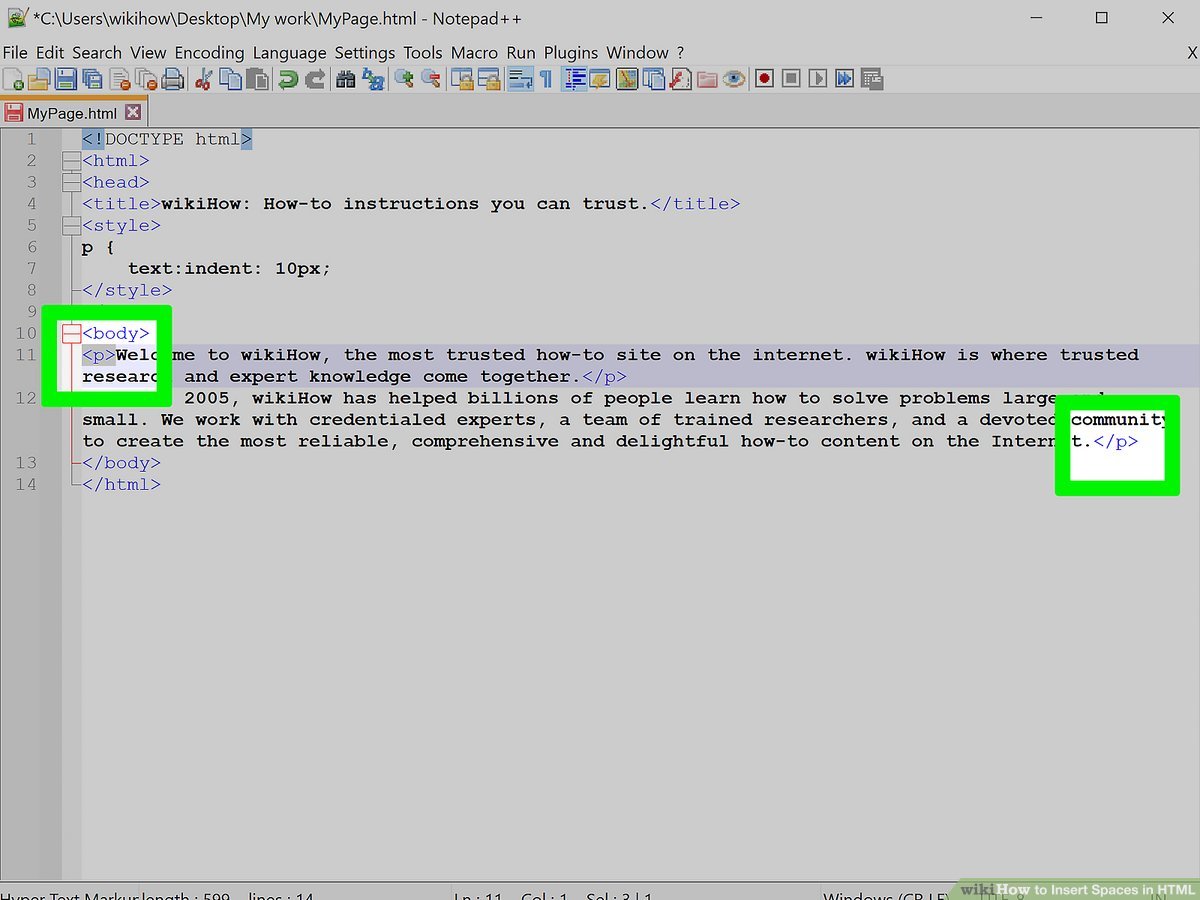The width and height of the screenshot is (1200, 900).
Task: Collapse the red <body> fold marker on line 10
Action: pyautogui.click(x=71, y=334)
